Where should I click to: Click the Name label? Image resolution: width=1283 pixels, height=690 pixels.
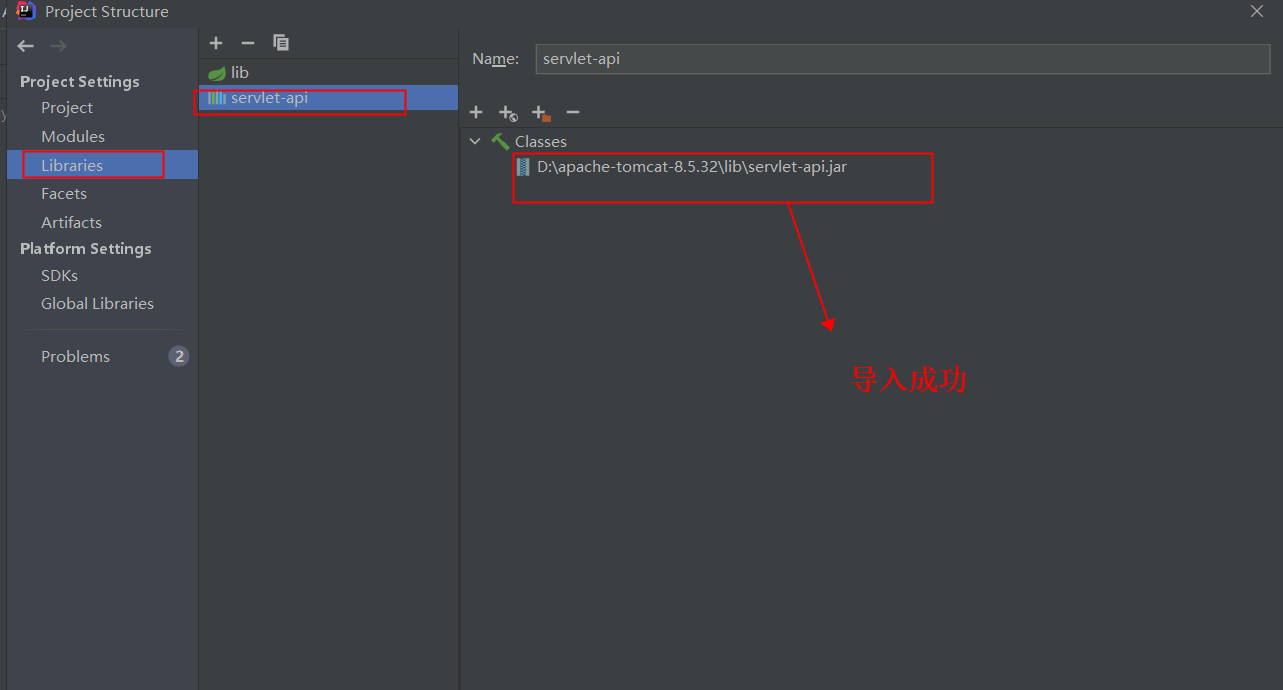495,59
